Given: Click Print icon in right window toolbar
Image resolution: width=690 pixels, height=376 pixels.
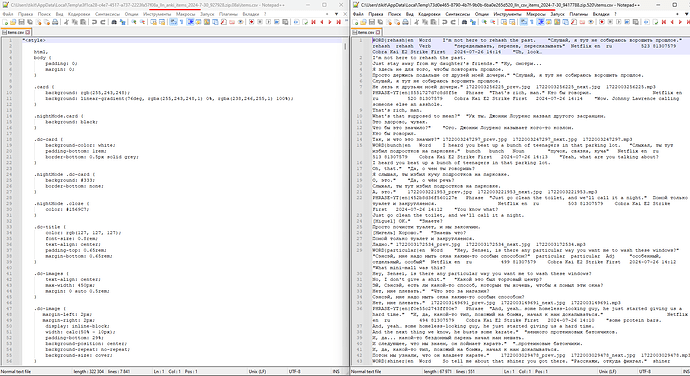Looking at the screenshot, I should click(x=405, y=22).
